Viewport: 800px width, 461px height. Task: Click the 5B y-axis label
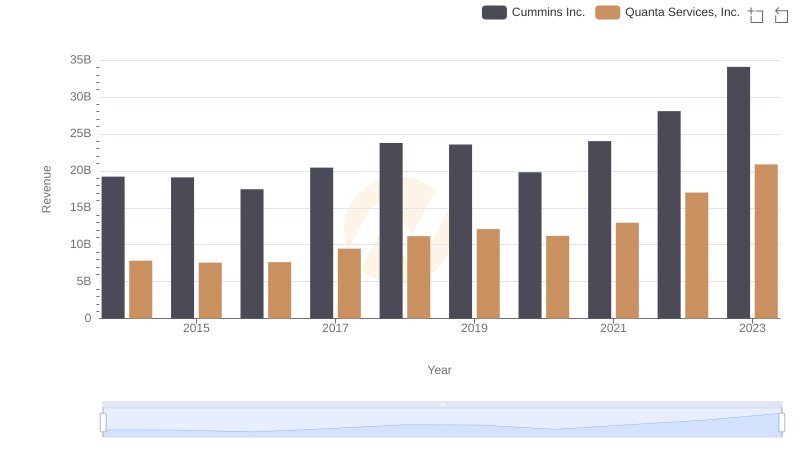pyautogui.click(x=84, y=281)
